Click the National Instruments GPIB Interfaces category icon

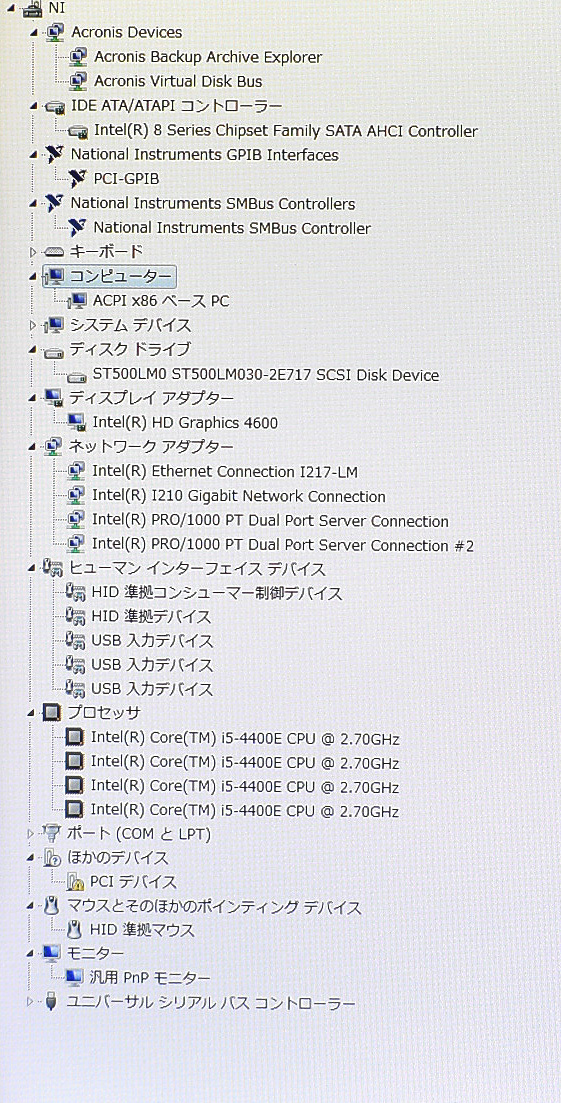[x=53, y=154]
